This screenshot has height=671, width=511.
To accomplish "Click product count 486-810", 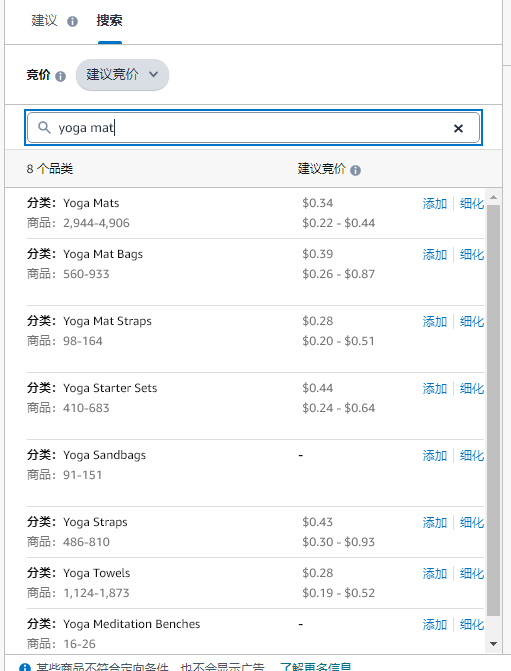I will 86,542.
